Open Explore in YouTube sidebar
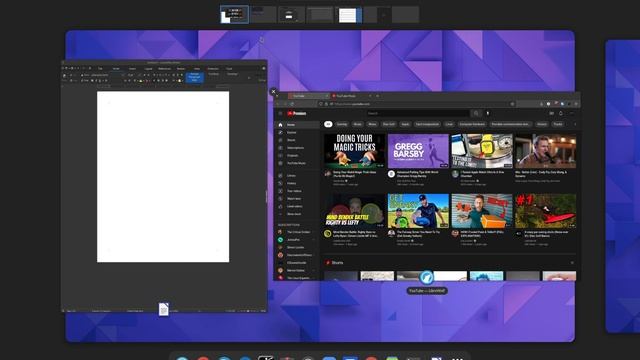The height and width of the screenshot is (360, 640). [297, 132]
